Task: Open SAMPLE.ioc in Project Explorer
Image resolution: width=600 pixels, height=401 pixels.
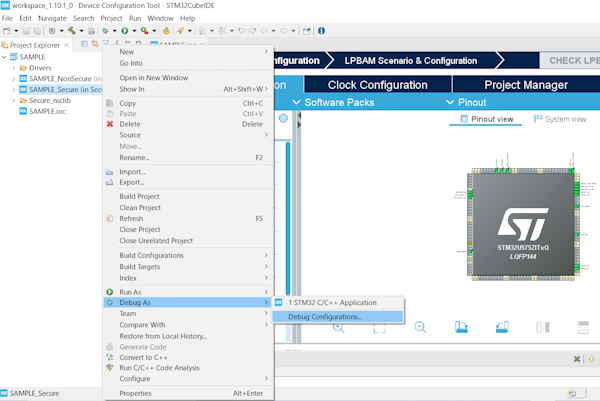Action: (47, 111)
